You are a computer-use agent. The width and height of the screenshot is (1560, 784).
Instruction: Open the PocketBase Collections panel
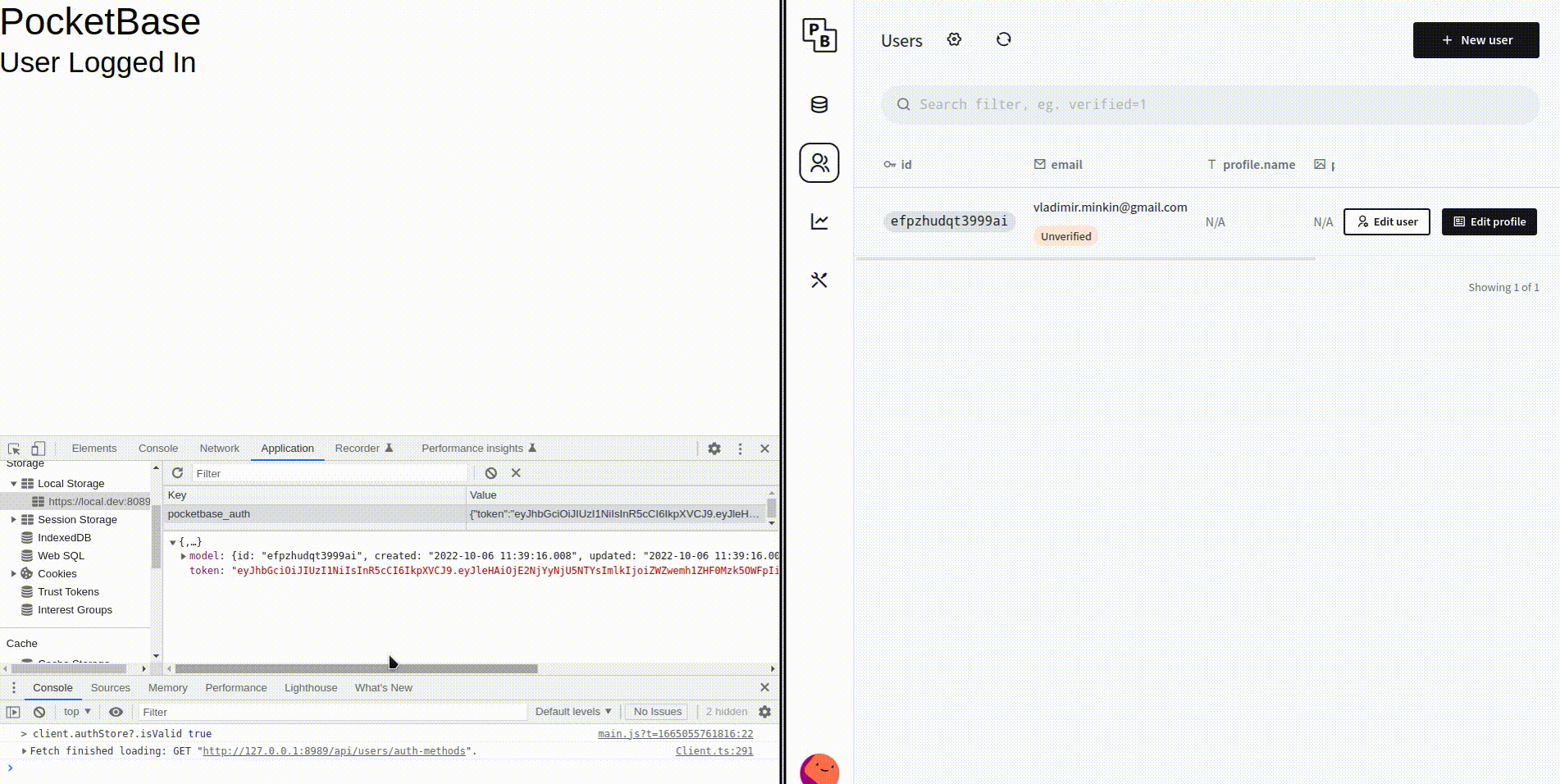click(819, 105)
